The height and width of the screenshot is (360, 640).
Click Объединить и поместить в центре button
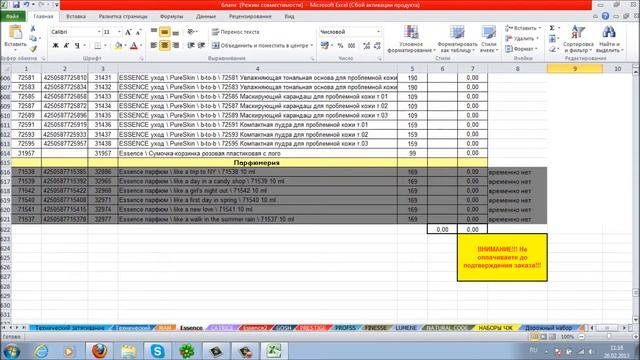click(262, 45)
